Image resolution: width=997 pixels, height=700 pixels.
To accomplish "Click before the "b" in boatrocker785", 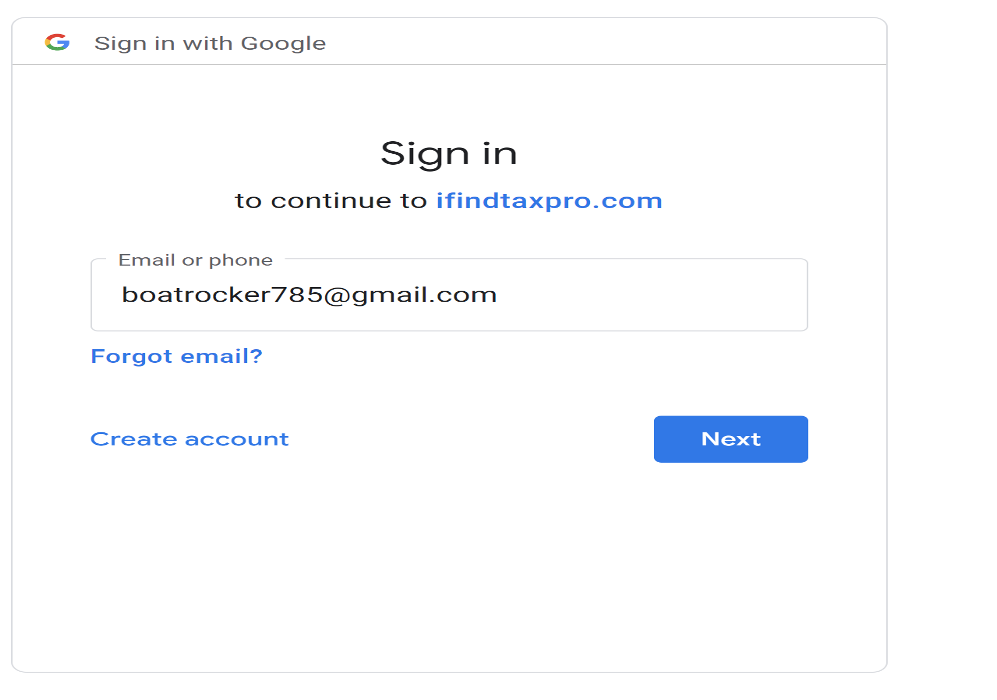I will point(122,295).
